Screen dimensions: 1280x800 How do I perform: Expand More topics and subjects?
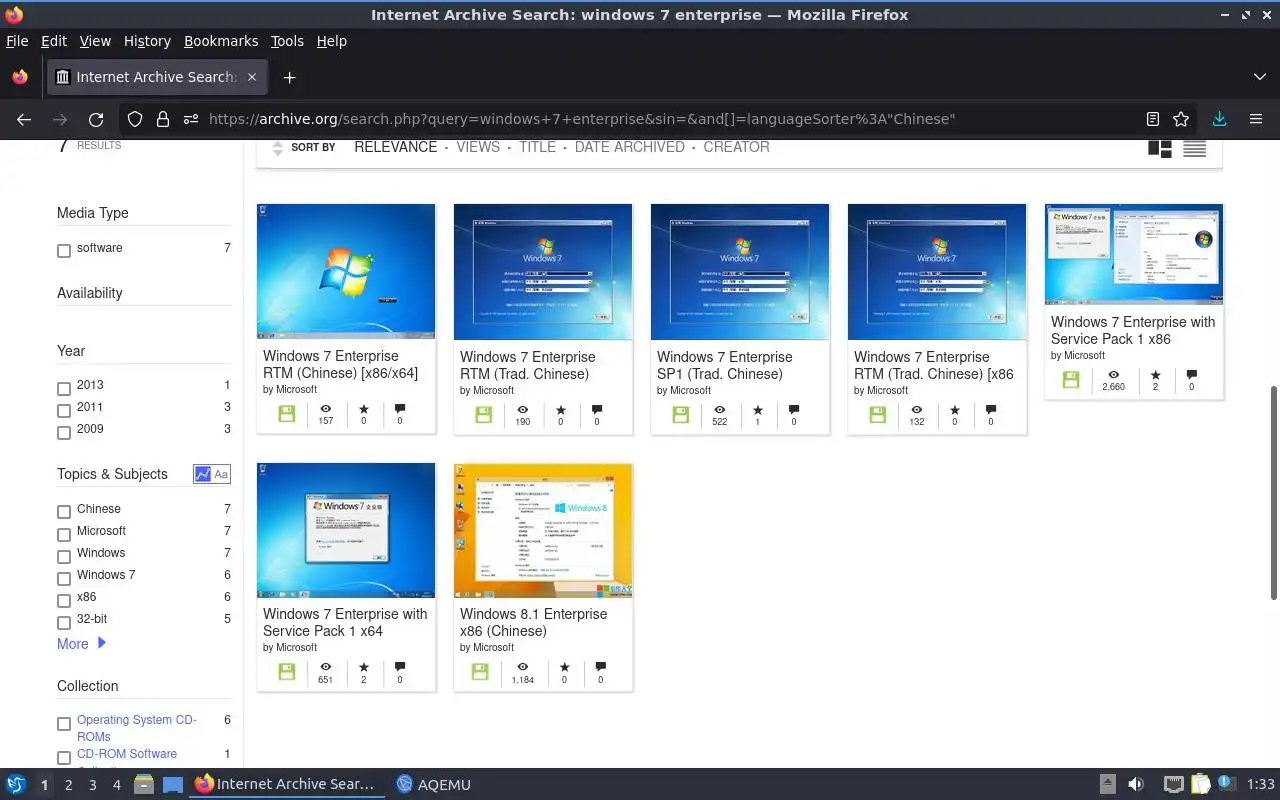pyautogui.click(x=81, y=644)
